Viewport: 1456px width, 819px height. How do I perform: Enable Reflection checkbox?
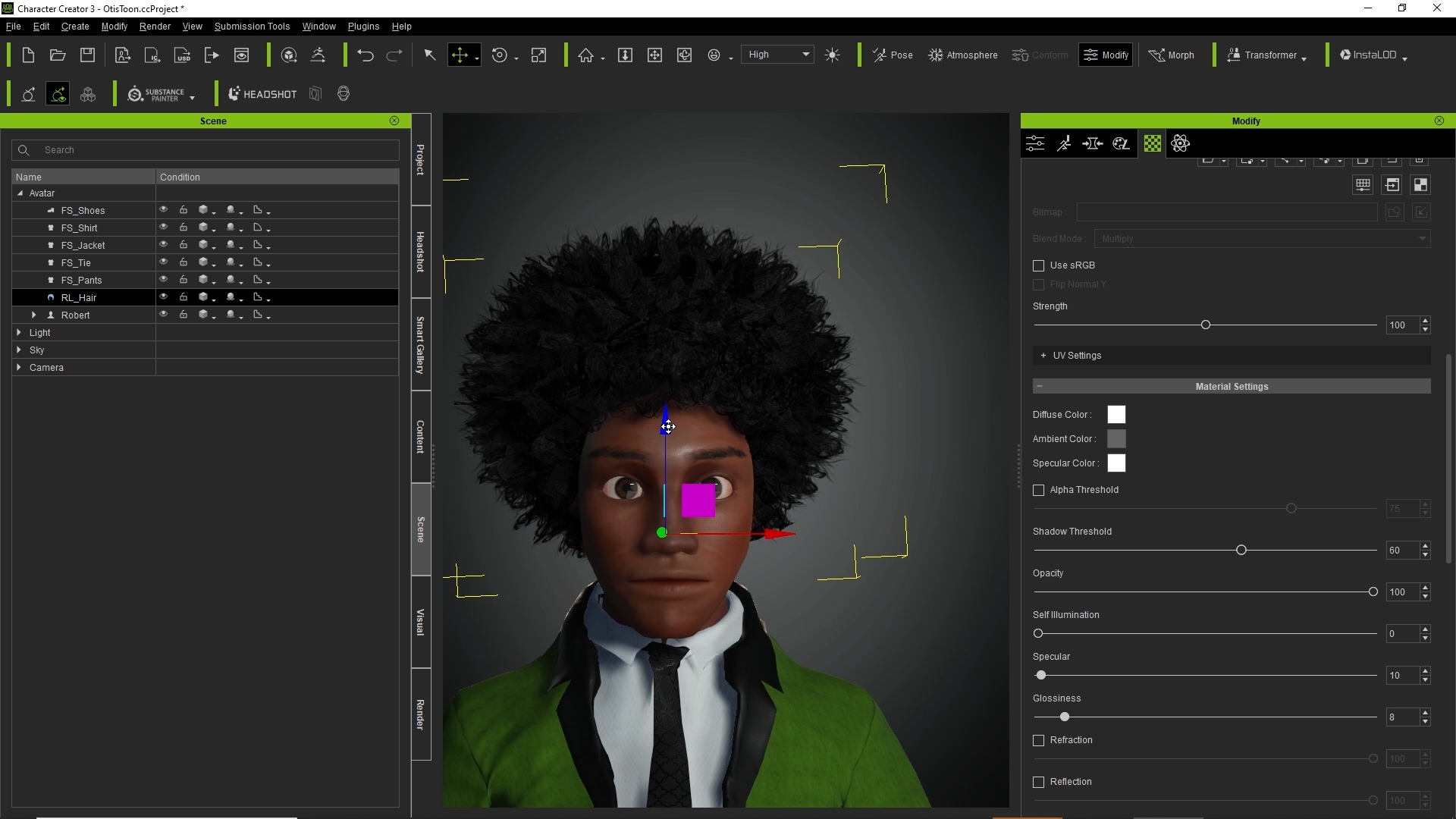[x=1039, y=782]
